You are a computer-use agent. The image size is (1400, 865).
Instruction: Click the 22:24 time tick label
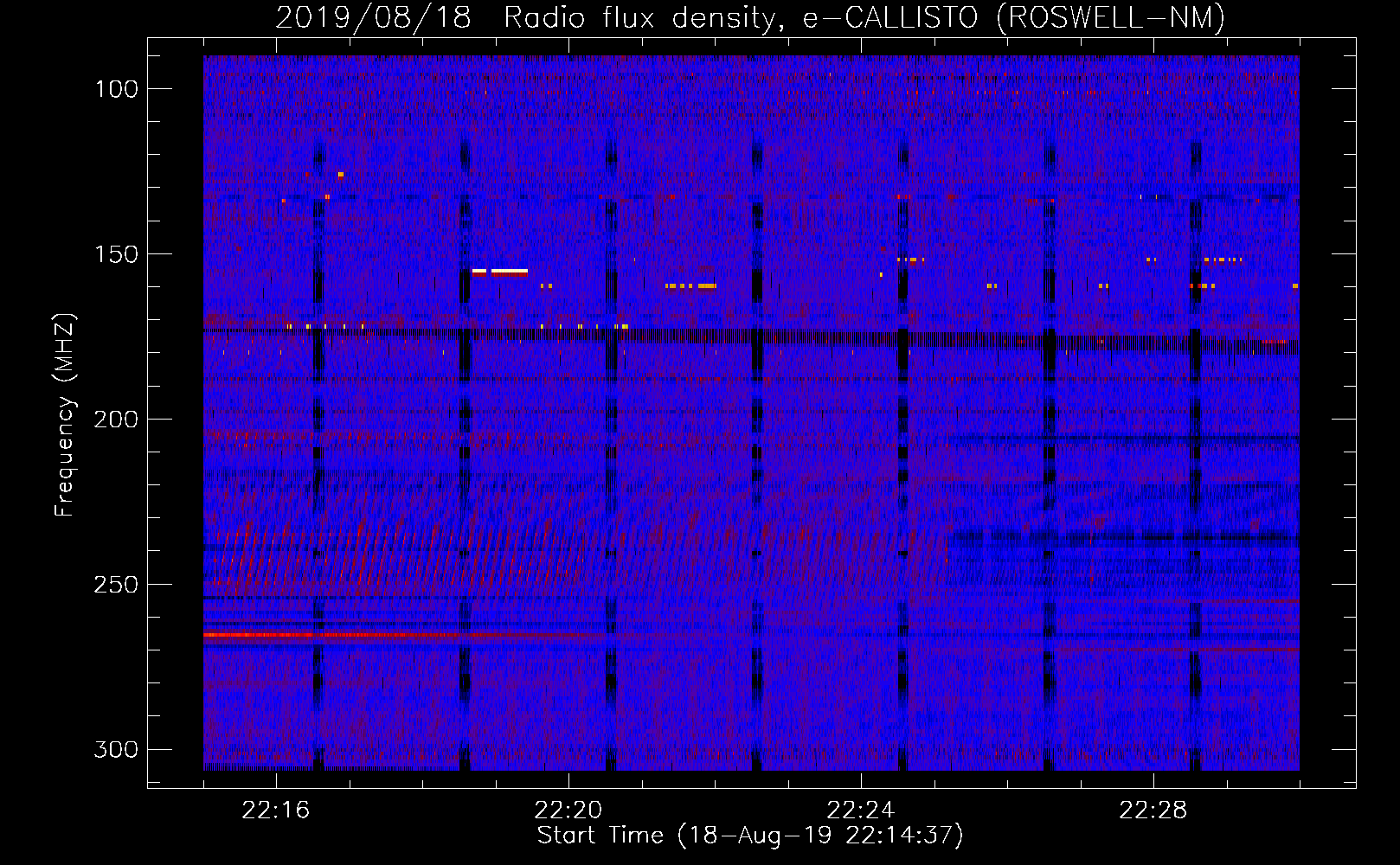coord(861,811)
